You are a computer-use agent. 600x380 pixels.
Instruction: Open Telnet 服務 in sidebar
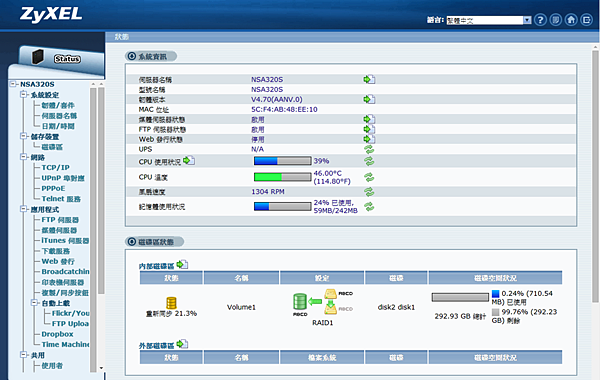pos(61,199)
